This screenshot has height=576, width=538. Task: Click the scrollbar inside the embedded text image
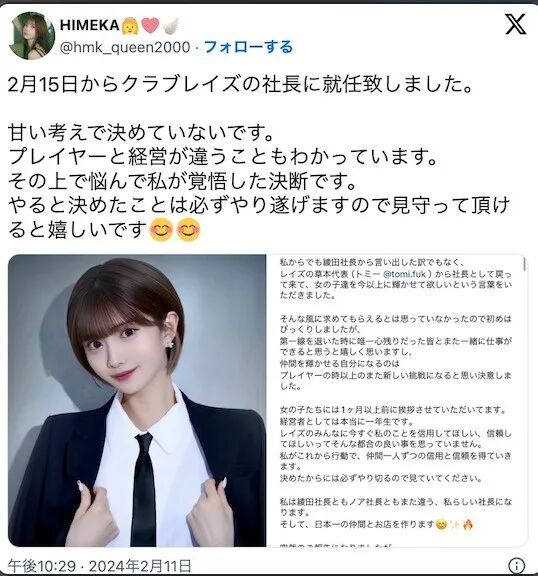coord(524,264)
